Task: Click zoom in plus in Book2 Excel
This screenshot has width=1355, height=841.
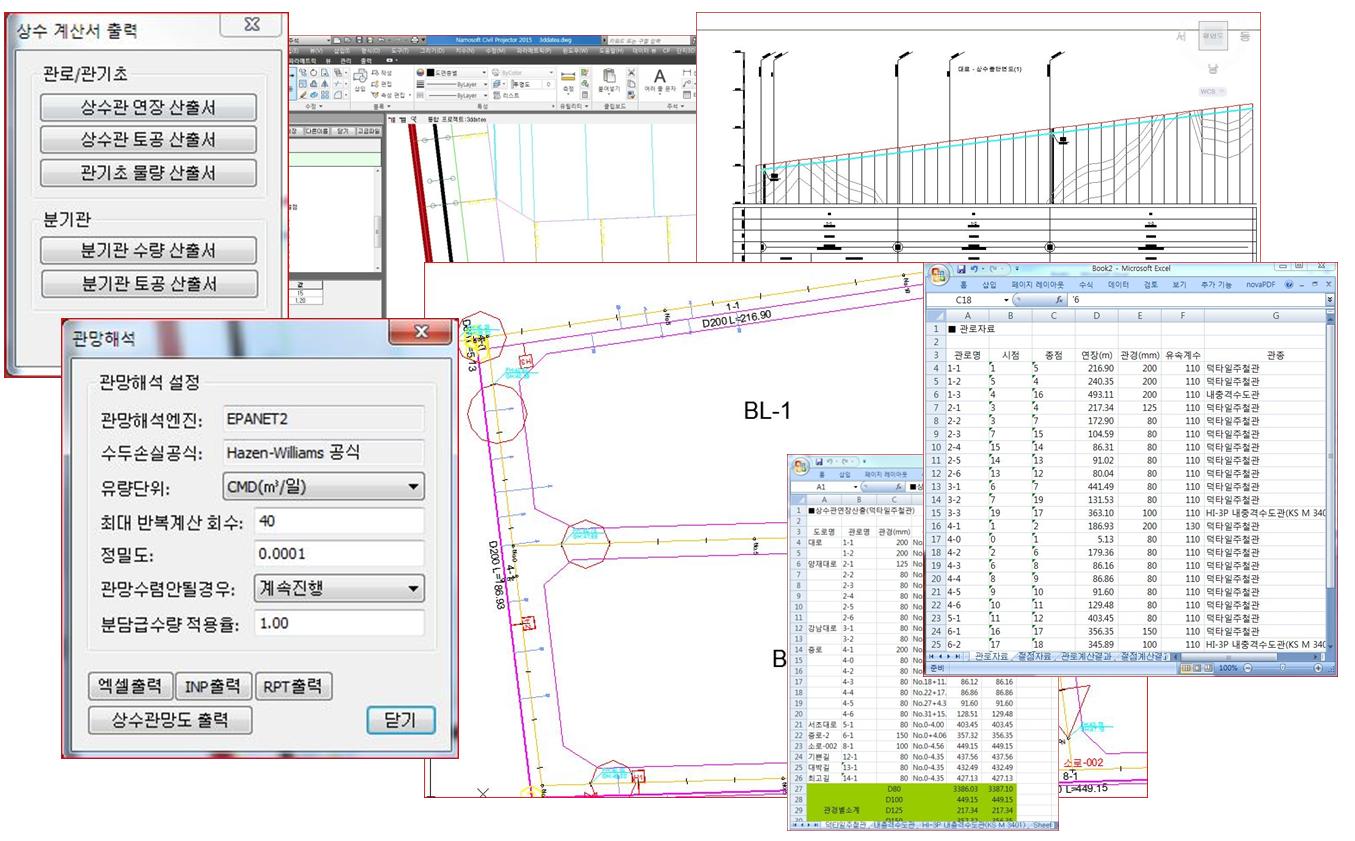Action: click(1318, 668)
